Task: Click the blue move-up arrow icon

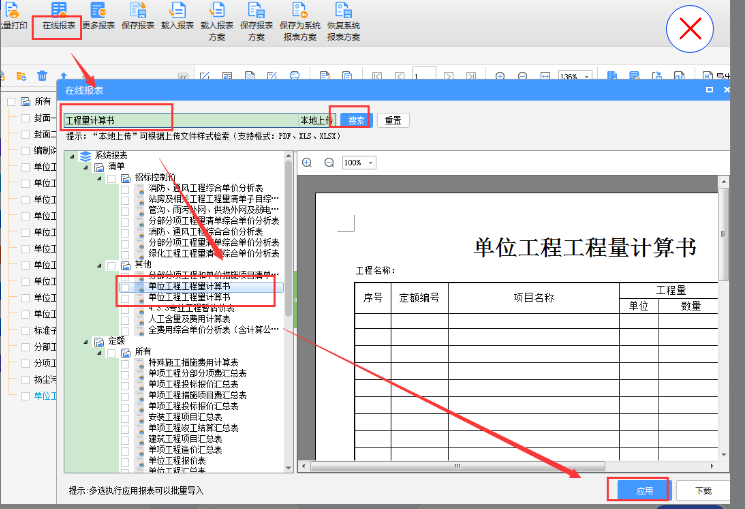Action: (64, 76)
